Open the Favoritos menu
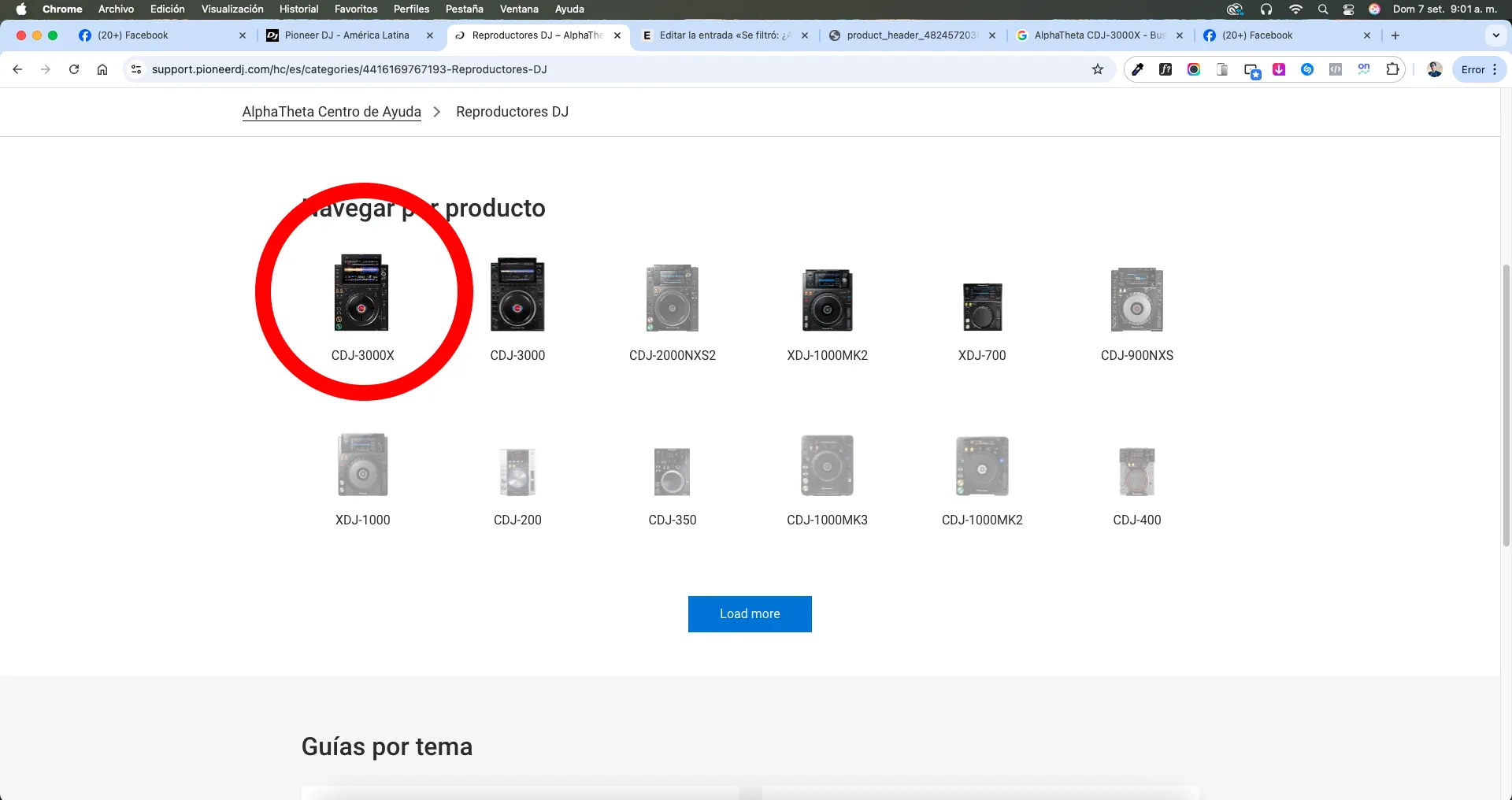 [356, 9]
